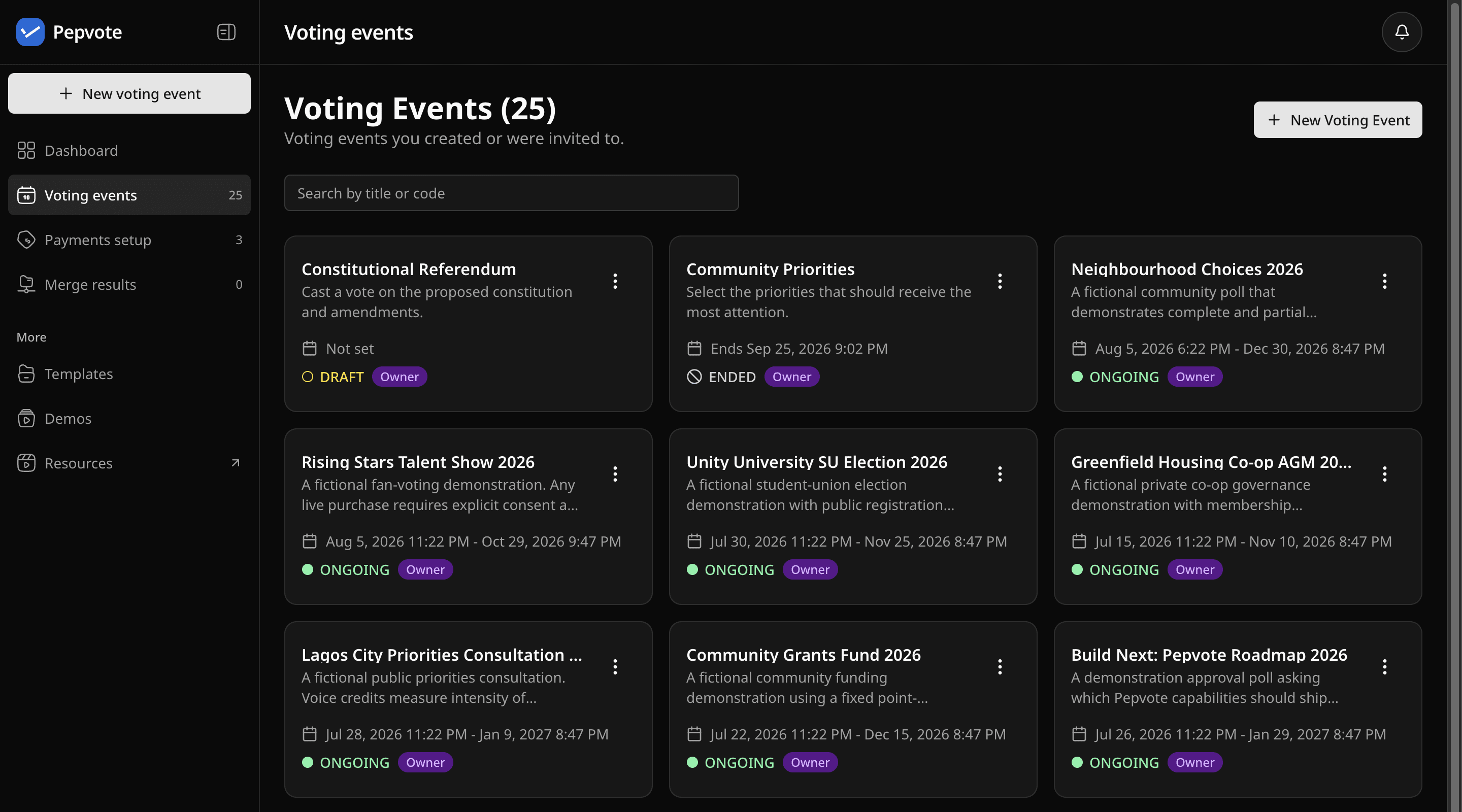Viewport: 1462px width, 812px height.
Task: Open options menu for Greenfield Housing Co-op AGM
Action: [x=1384, y=474]
